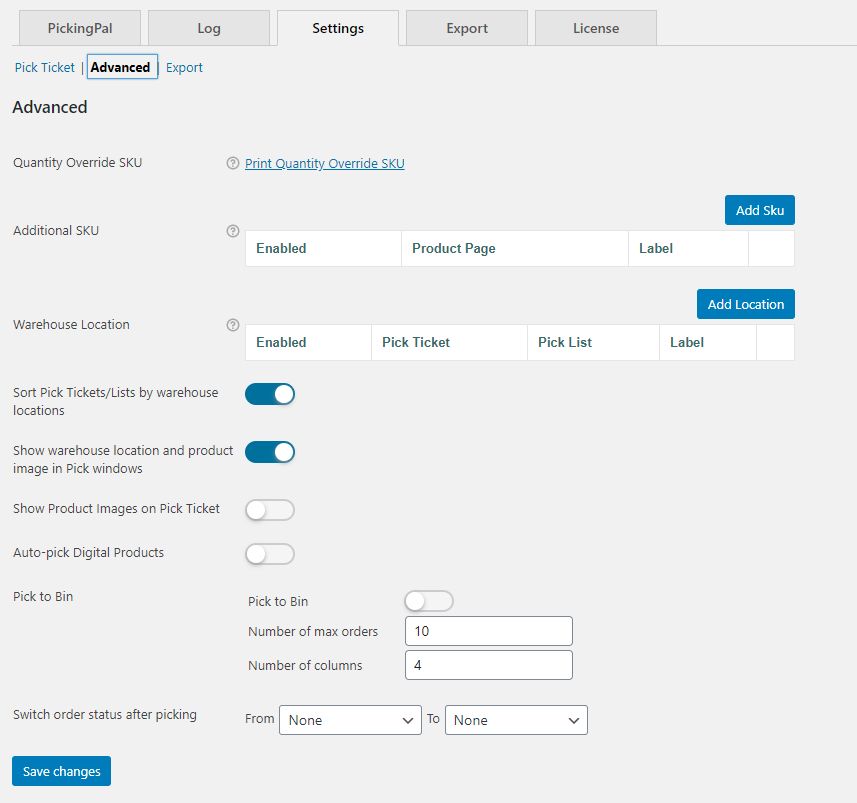Switch to the PickingPal tab
The image size is (857, 803).
click(x=80, y=28)
